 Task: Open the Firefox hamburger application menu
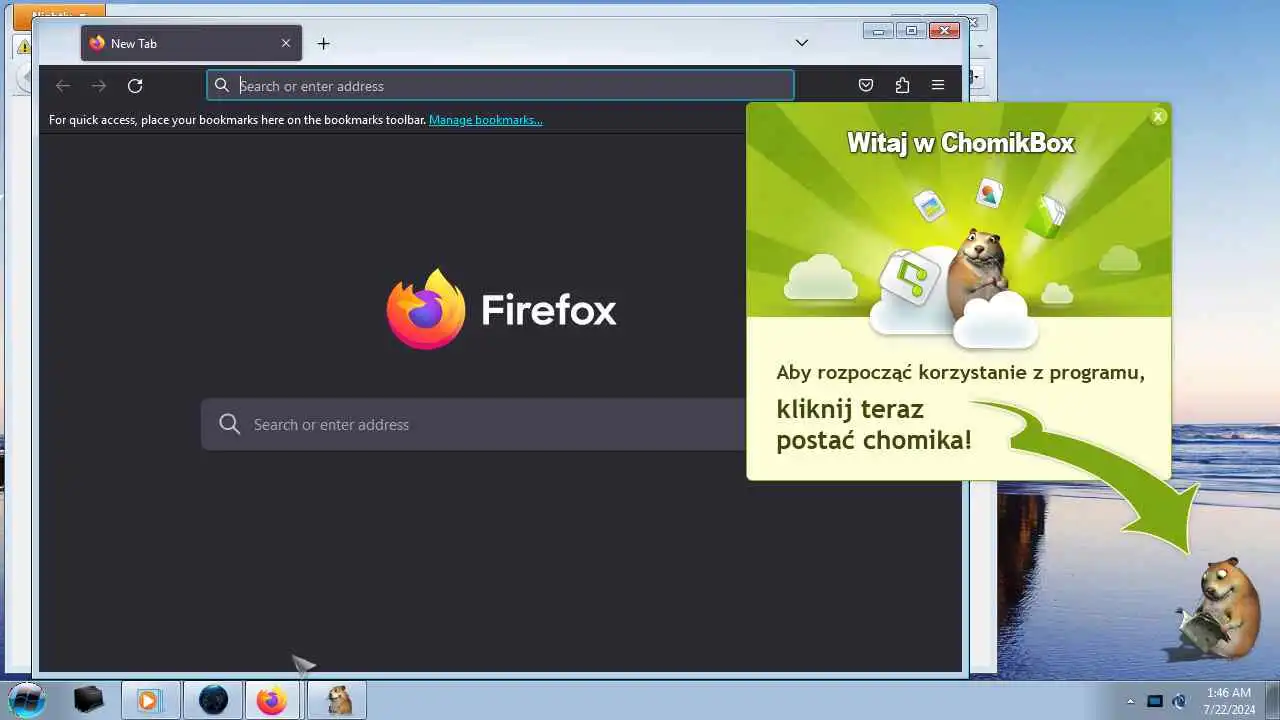[938, 86]
